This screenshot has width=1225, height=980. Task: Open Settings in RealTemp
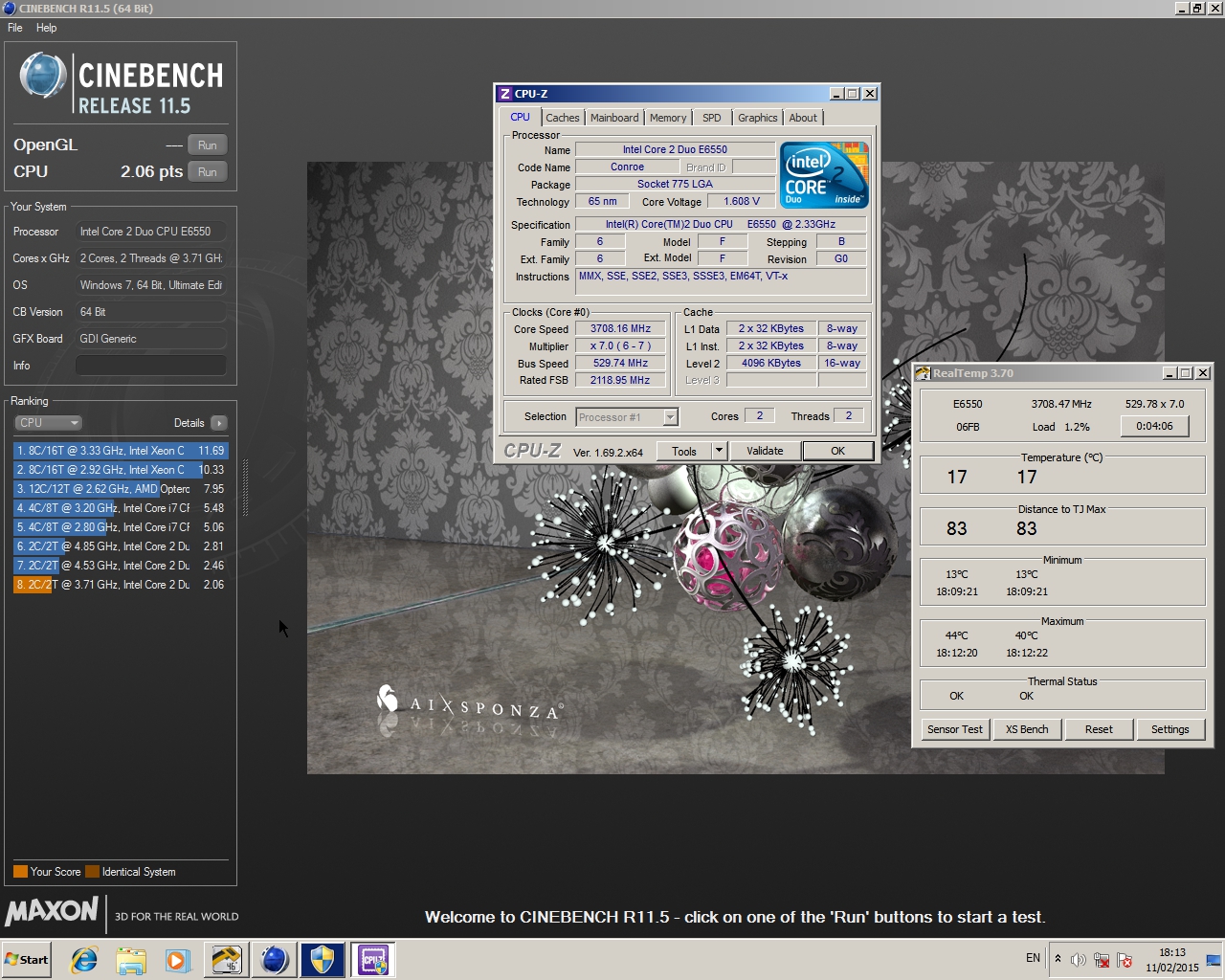point(1170,729)
